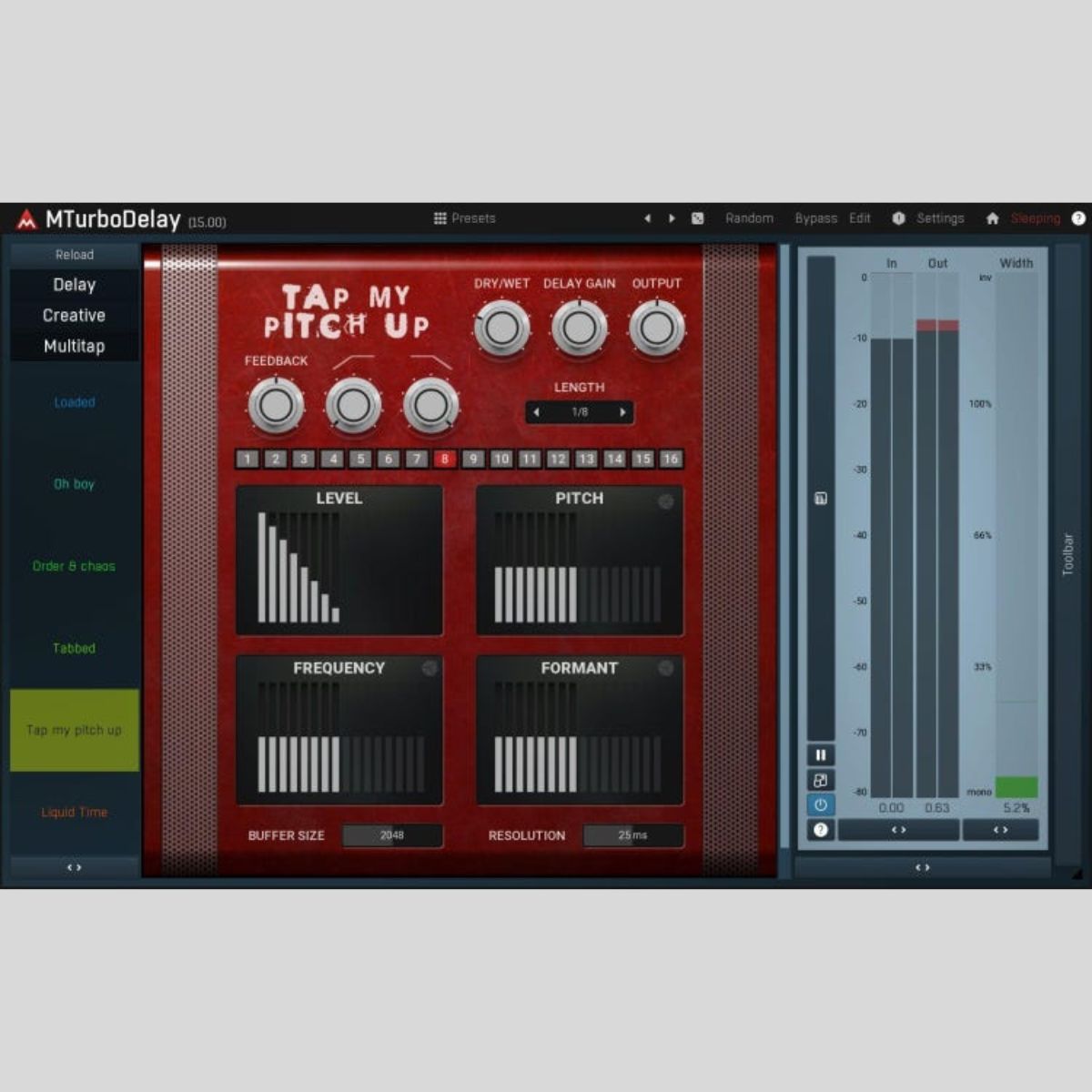Click the meter popup window icon
This screenshot has width=1092, height=1092.
(820, 780)
